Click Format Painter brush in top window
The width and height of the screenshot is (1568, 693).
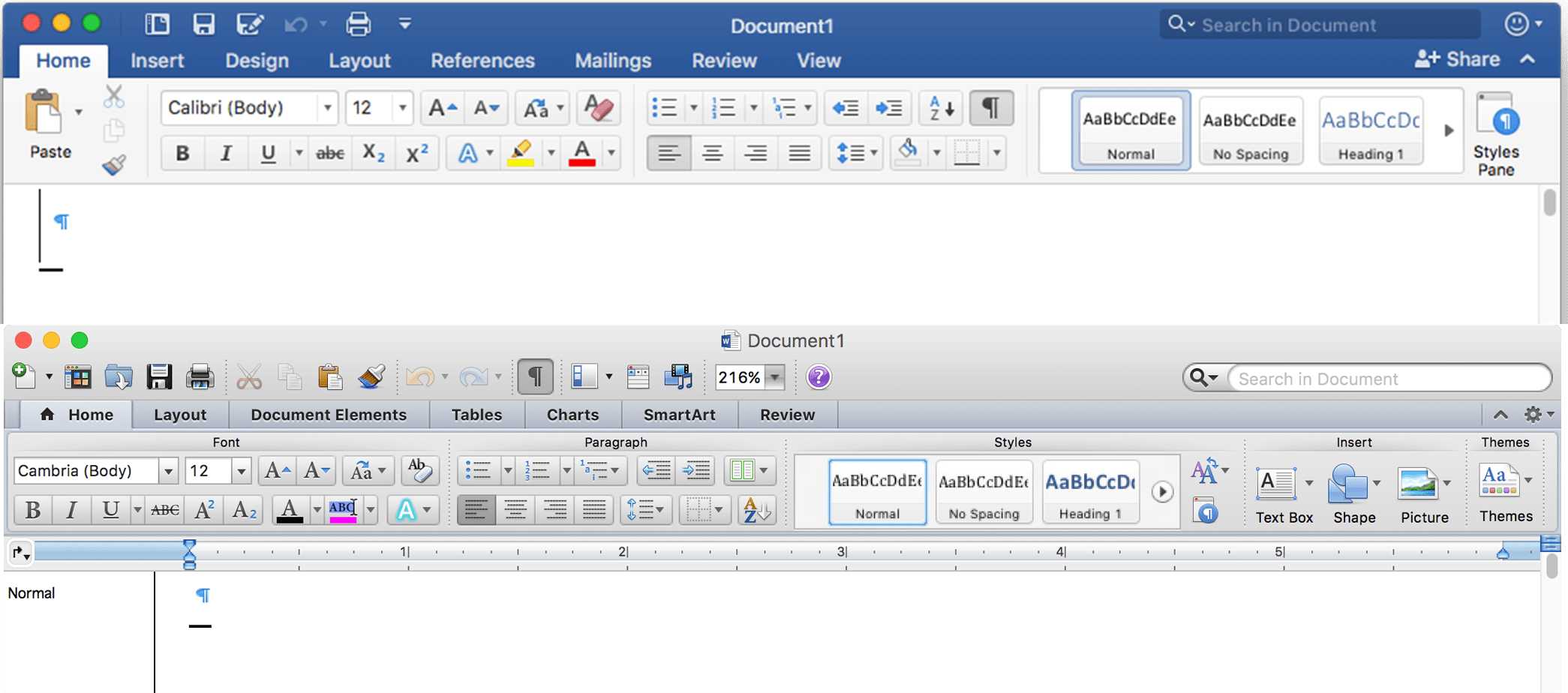pyautogui.click(x=114, y=164)
